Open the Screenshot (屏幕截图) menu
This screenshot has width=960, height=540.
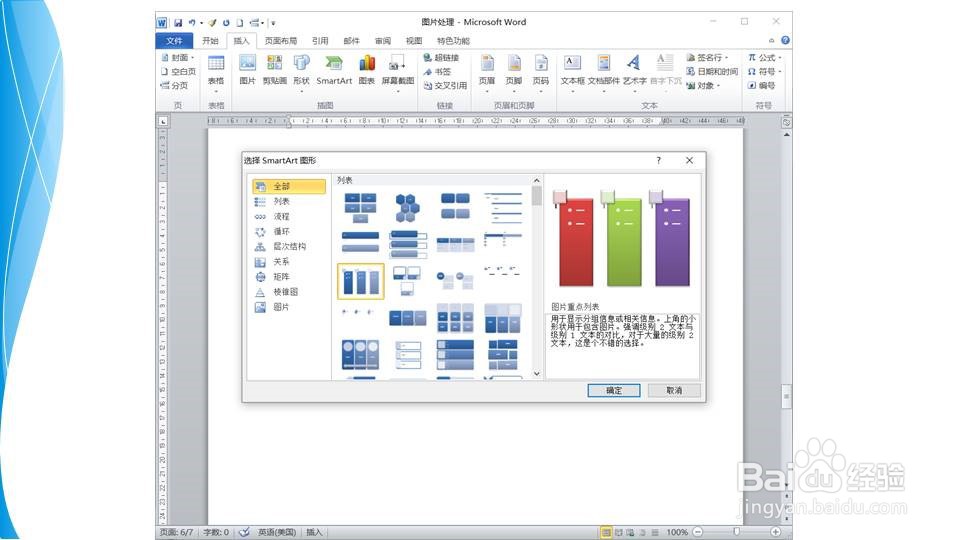pyautogui.click(x=398, y=71)
